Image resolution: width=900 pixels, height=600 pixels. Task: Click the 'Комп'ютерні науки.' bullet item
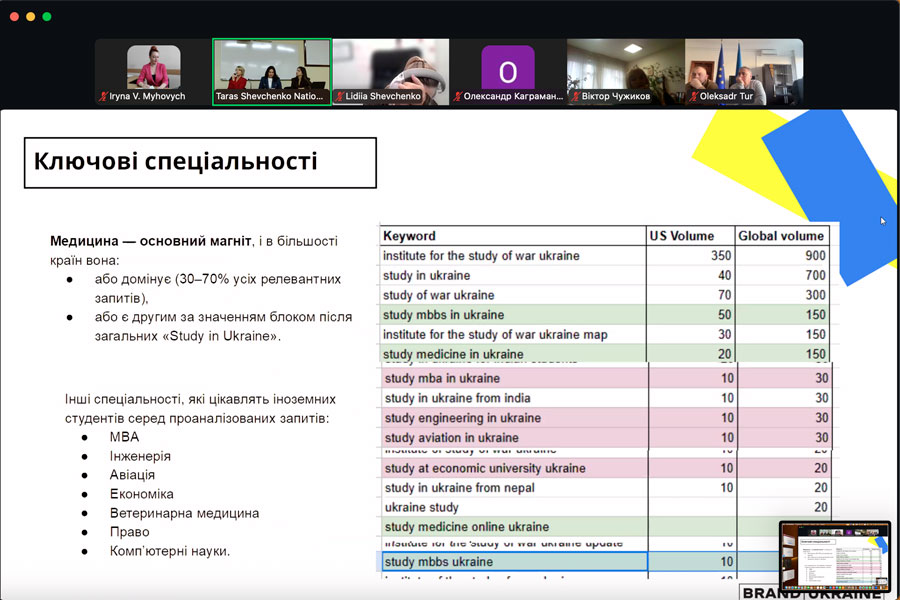pos(170,551)
